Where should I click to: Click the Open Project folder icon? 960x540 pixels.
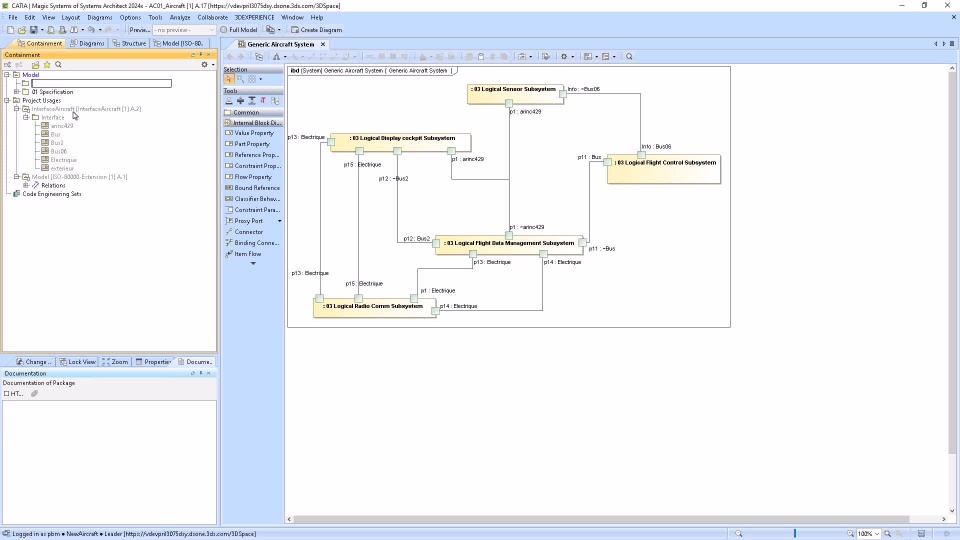coord(22,29)
